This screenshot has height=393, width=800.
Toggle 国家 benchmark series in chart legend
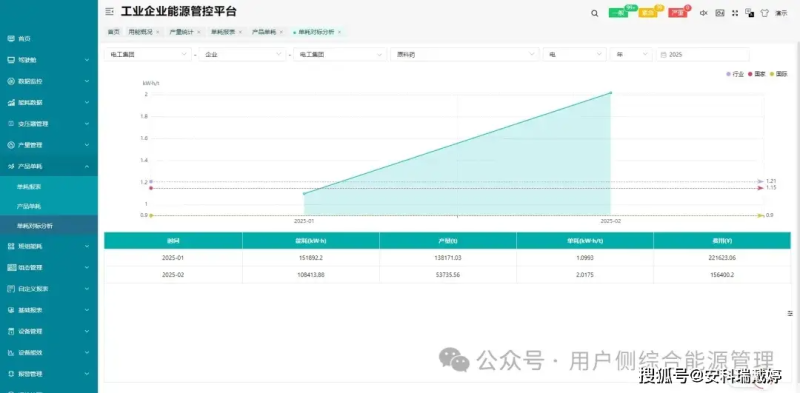[757, 74]
